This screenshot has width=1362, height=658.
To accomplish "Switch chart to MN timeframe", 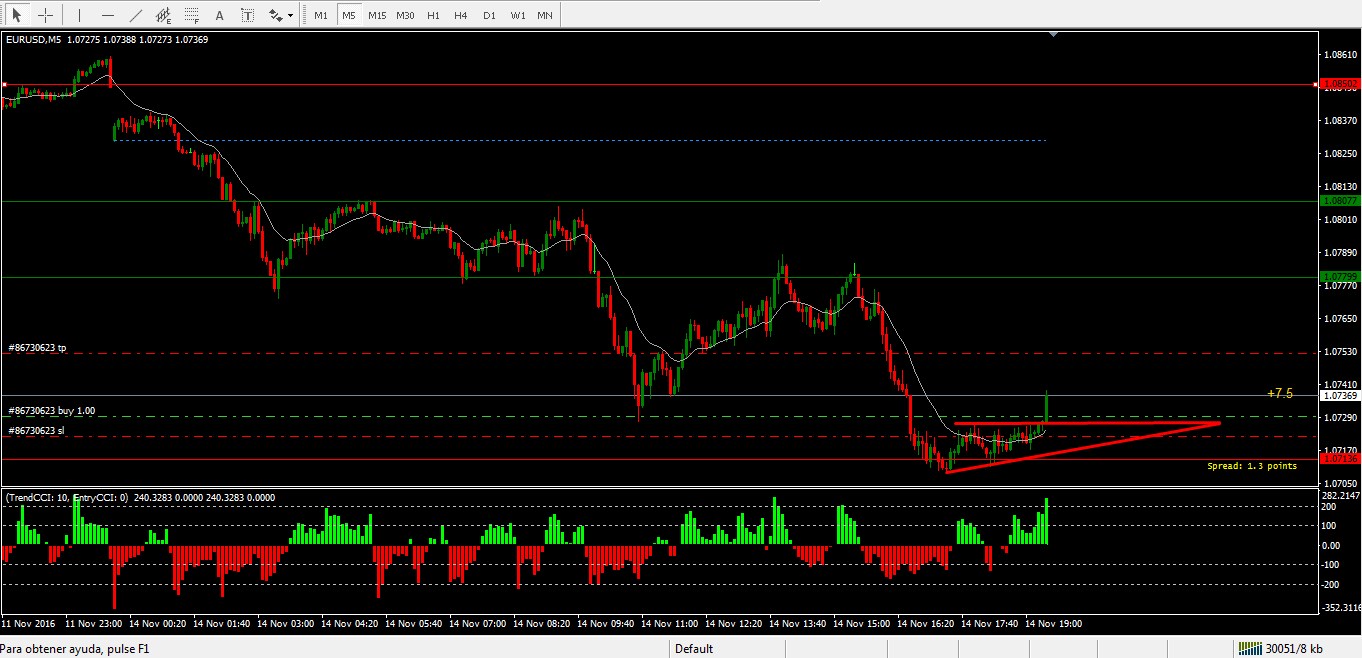I will [545, 16].
